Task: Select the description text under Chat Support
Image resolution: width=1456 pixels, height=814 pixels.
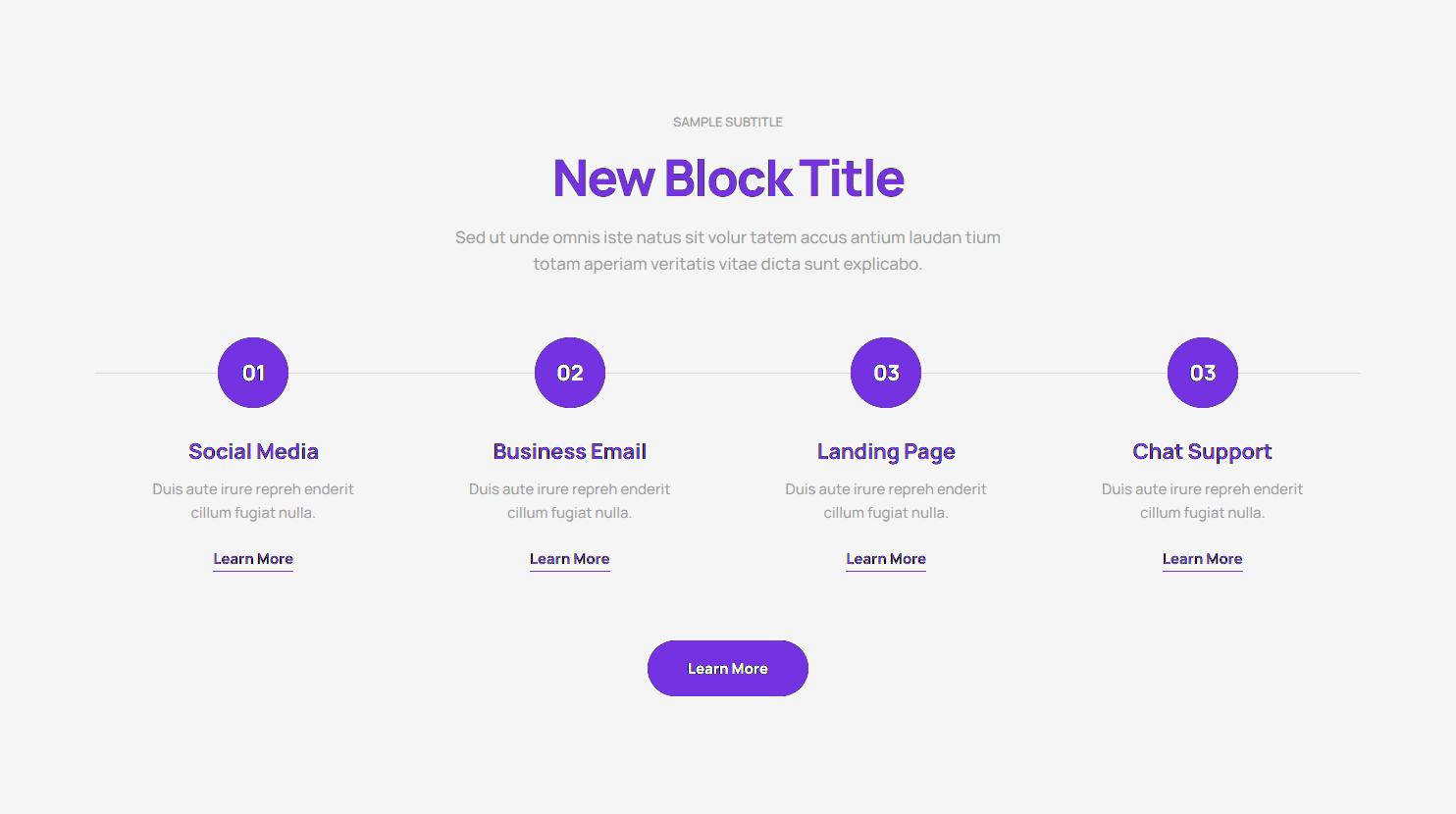Action: (x=1202, y=500)
